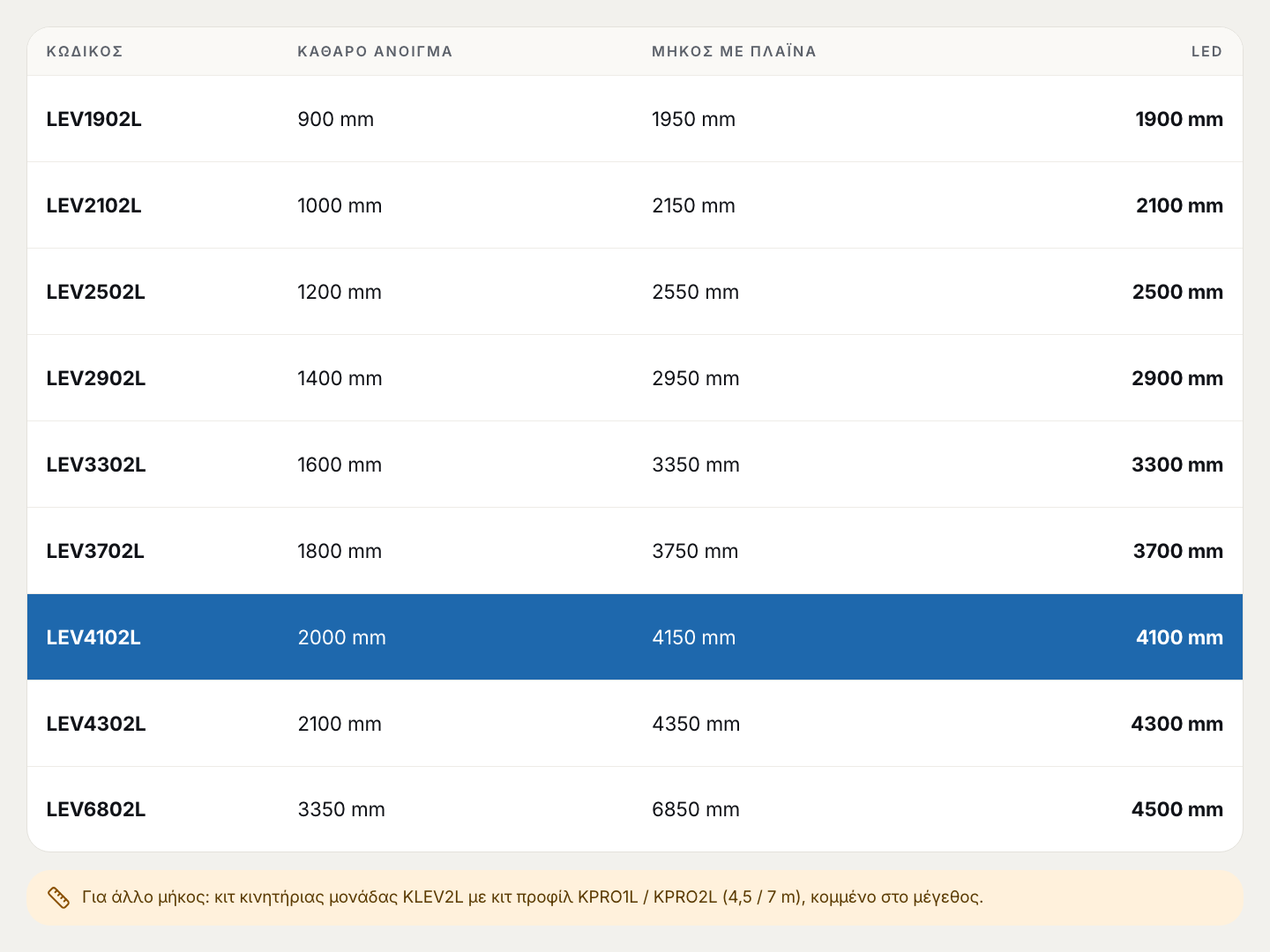The image size is (1270, 952).
Task: Select the LEV6802L row code
Action: 96,809
